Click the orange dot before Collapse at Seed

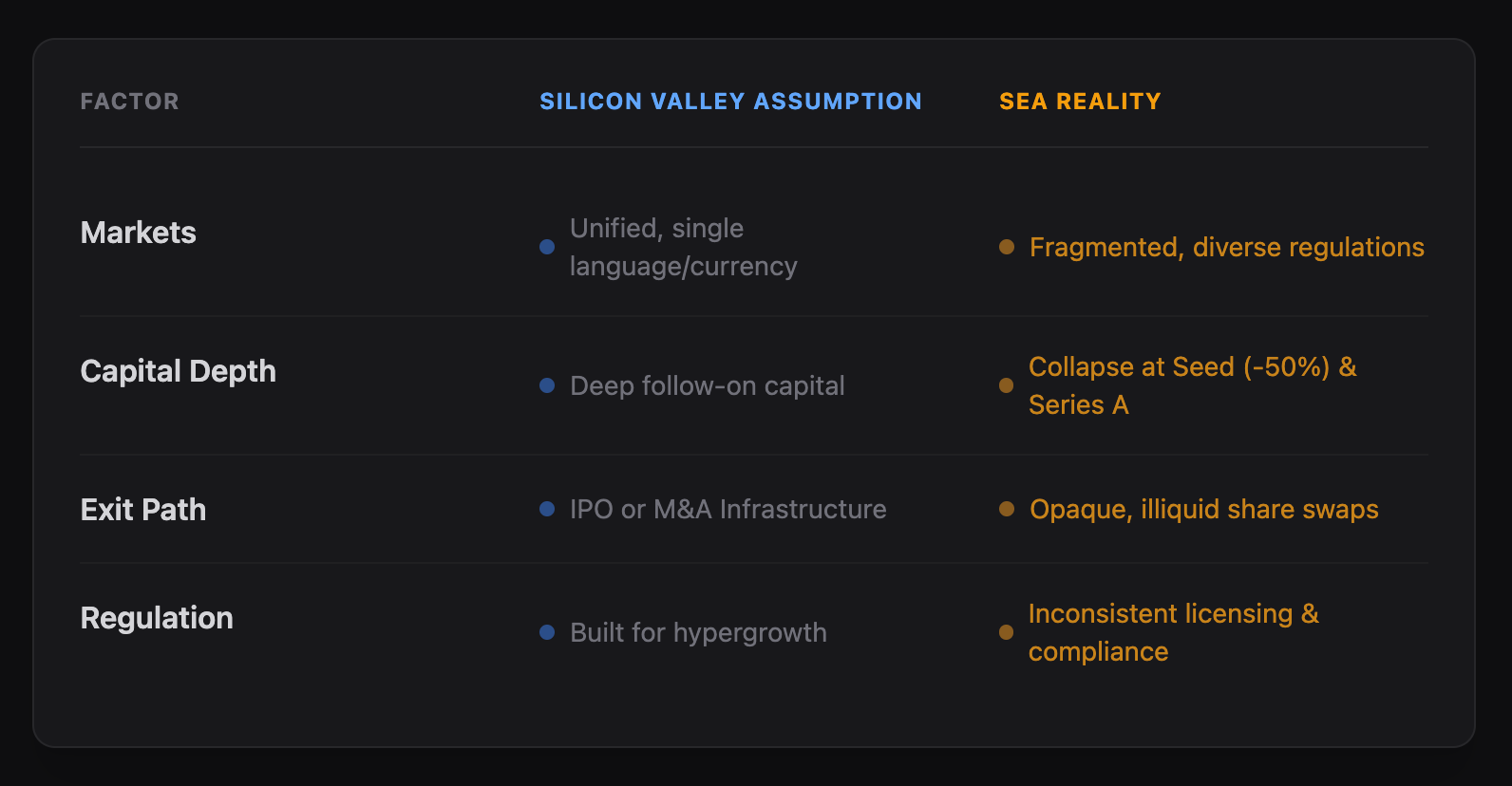click(x=1007, y=385)
